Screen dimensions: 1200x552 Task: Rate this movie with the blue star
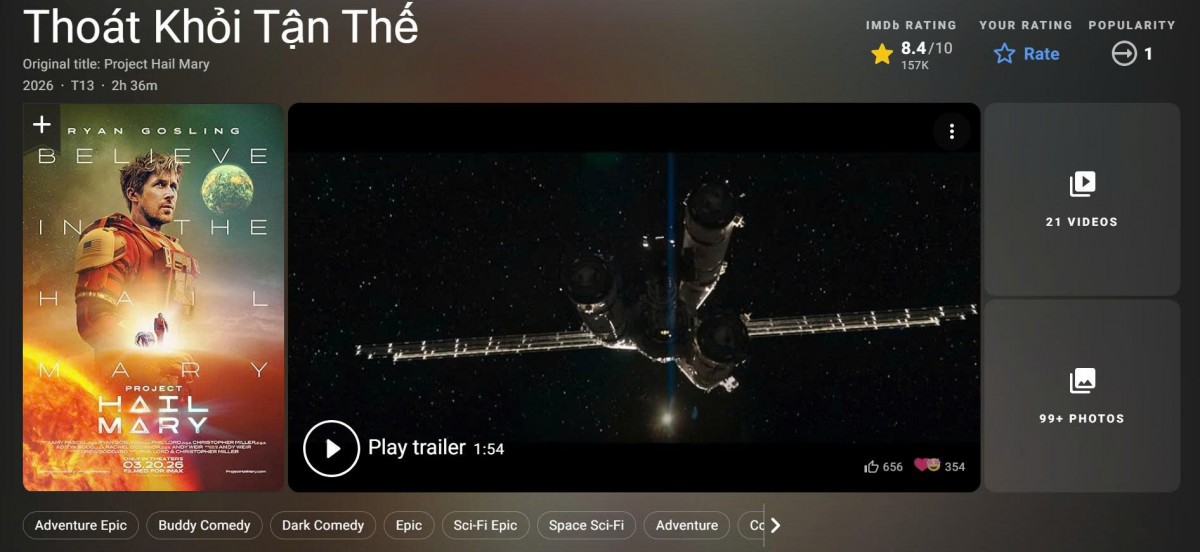tap(1004, 54)
